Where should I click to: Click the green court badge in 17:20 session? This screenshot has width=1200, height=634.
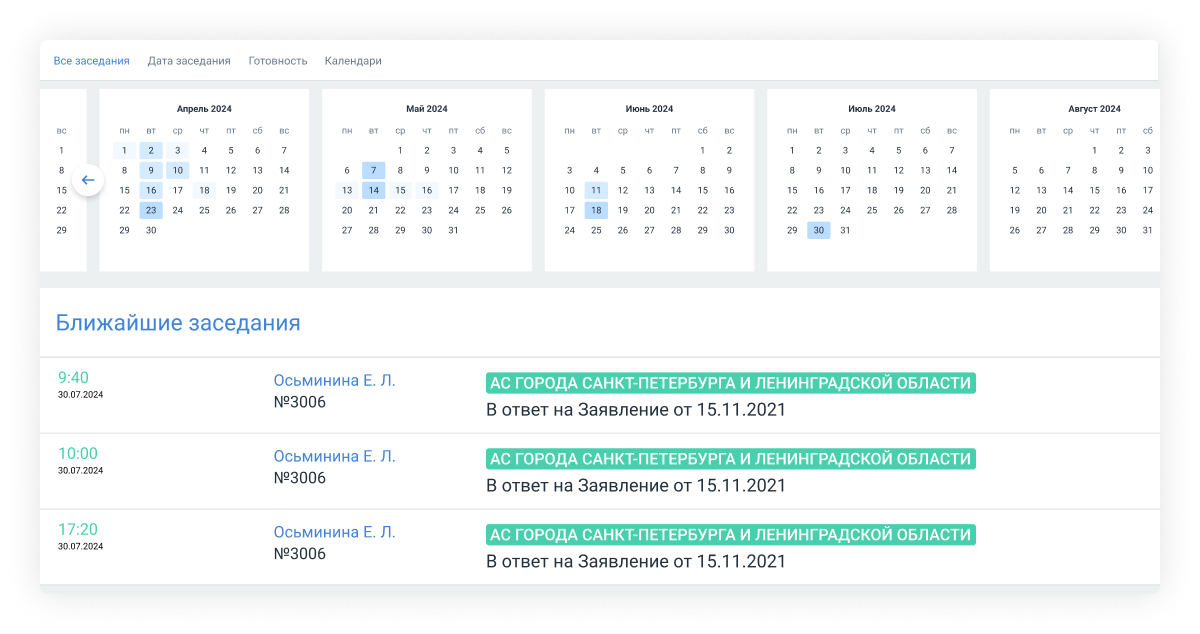point(730,535)
